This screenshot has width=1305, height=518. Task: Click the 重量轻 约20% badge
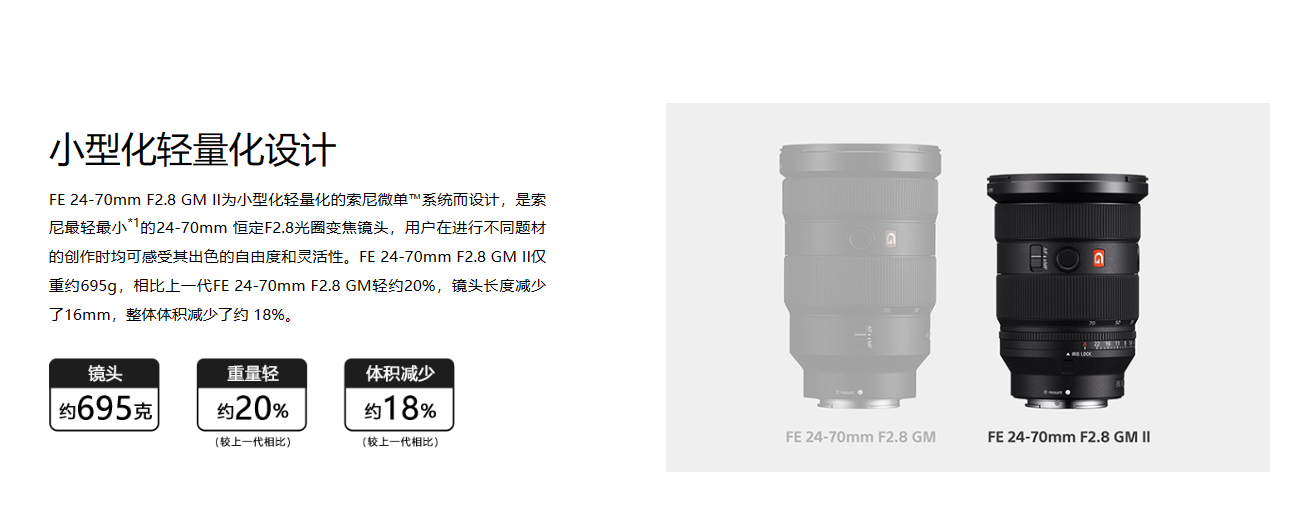click(252, 395)
